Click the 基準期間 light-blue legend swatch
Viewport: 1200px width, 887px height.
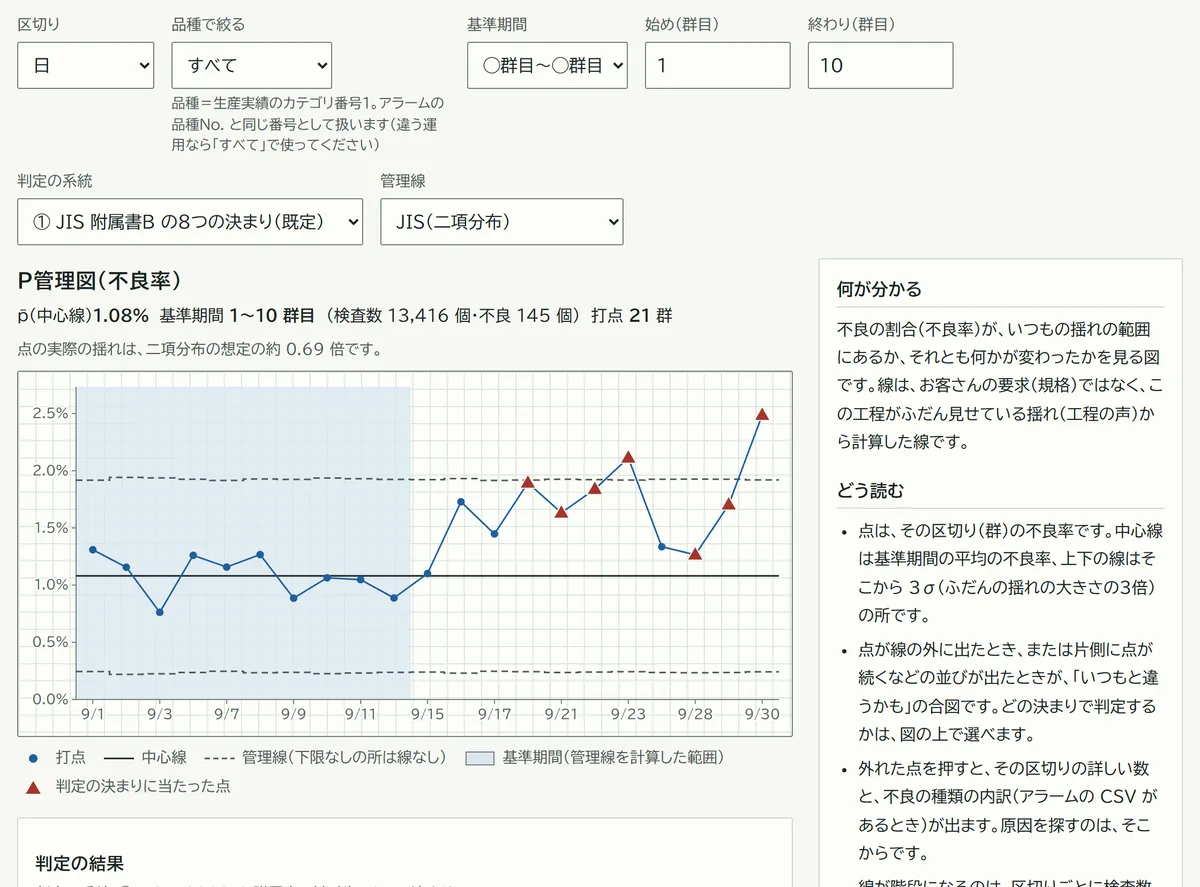[x=479, y=758]
